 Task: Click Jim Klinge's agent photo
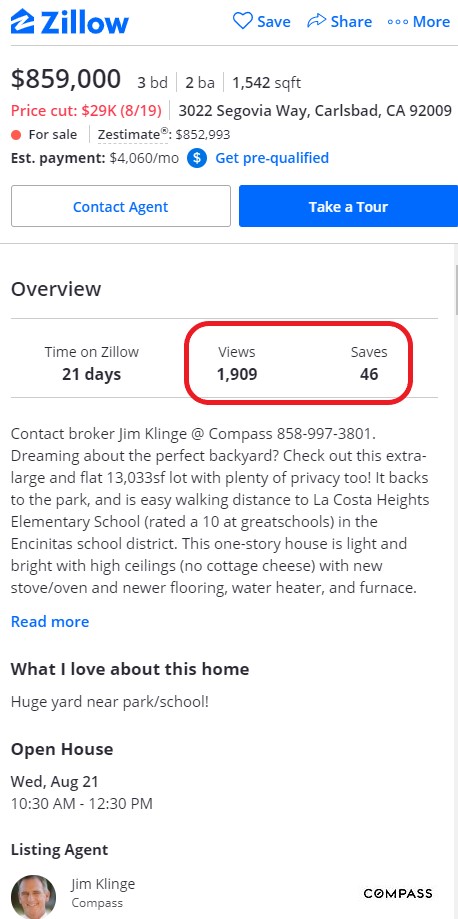pyautogui.click(x=33, y=897)
